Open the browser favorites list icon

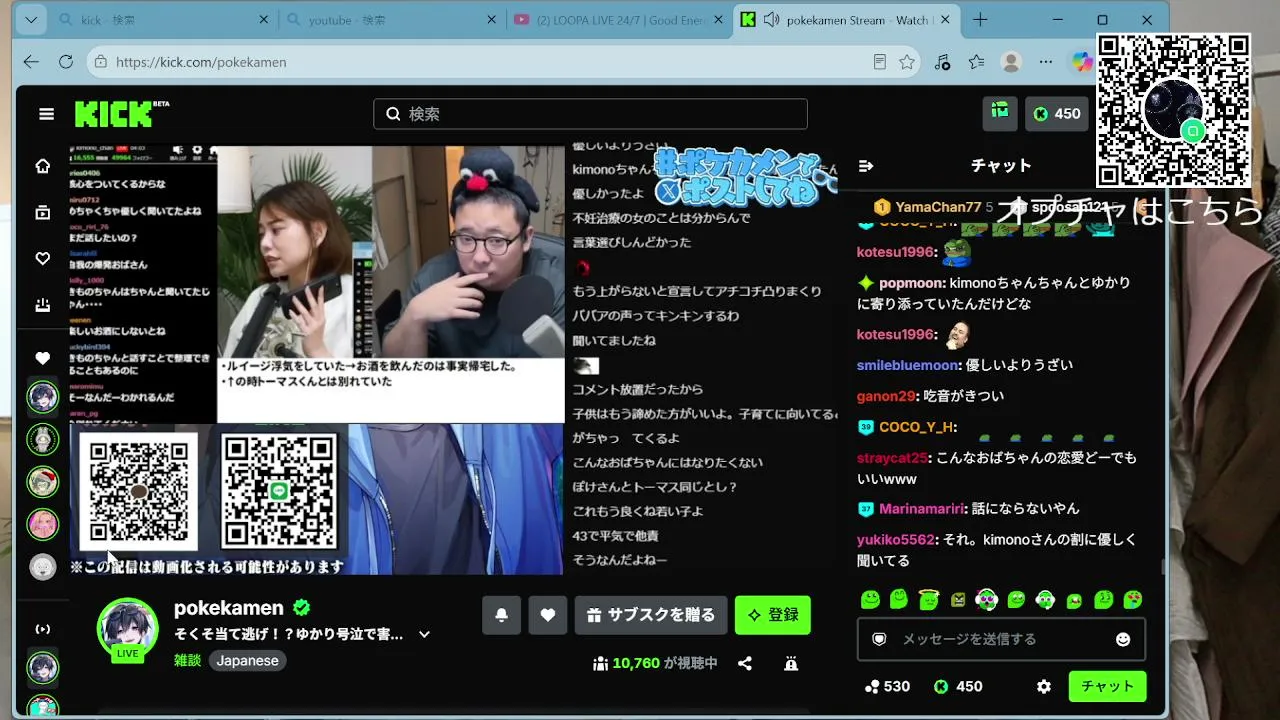tap(977, 62)
